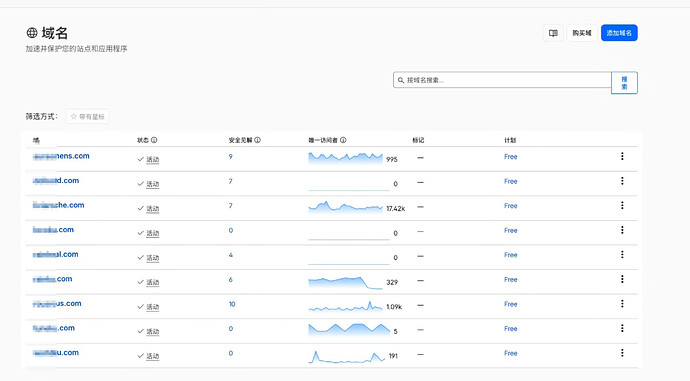690x381 pixels.
Task: Focus the 按域名搜索 search field
Action: click(502, 80)
